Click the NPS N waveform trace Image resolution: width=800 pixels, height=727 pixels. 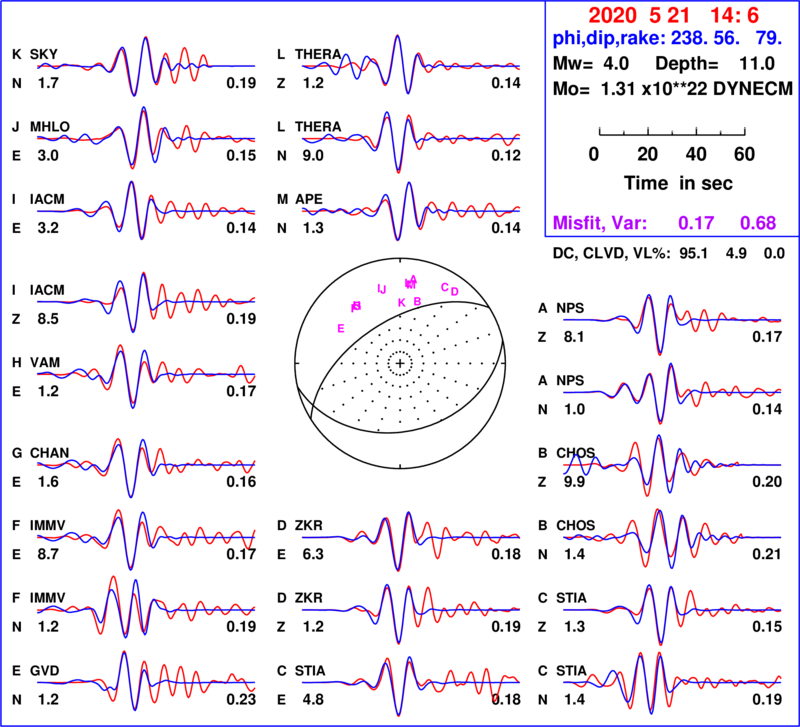pos(672,393)
